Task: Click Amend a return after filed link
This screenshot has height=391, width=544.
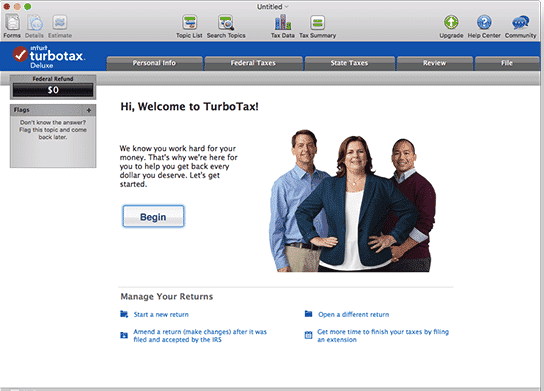Action: pos(200,336)
